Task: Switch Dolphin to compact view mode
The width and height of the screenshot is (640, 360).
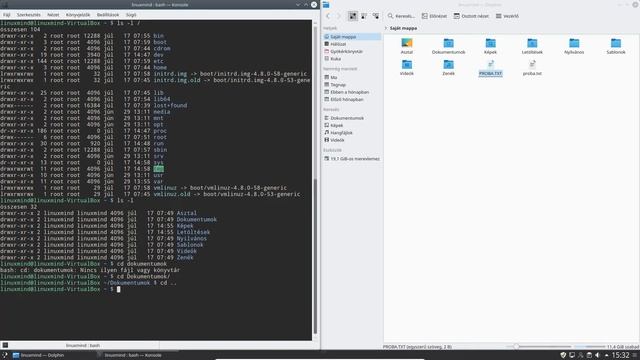Action: click(364, 16)
